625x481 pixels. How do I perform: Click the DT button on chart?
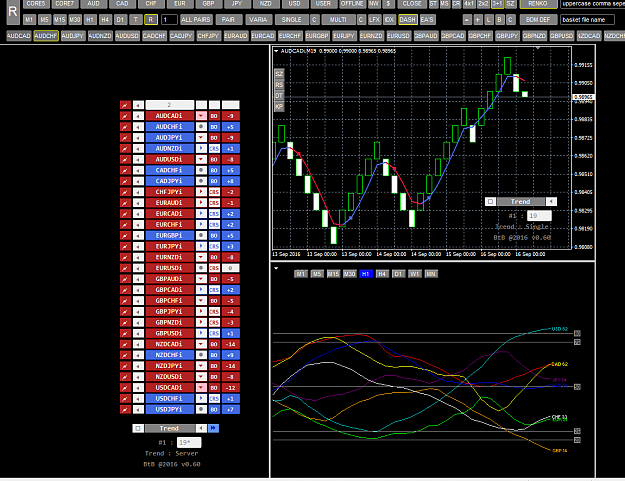click(279, 96)
